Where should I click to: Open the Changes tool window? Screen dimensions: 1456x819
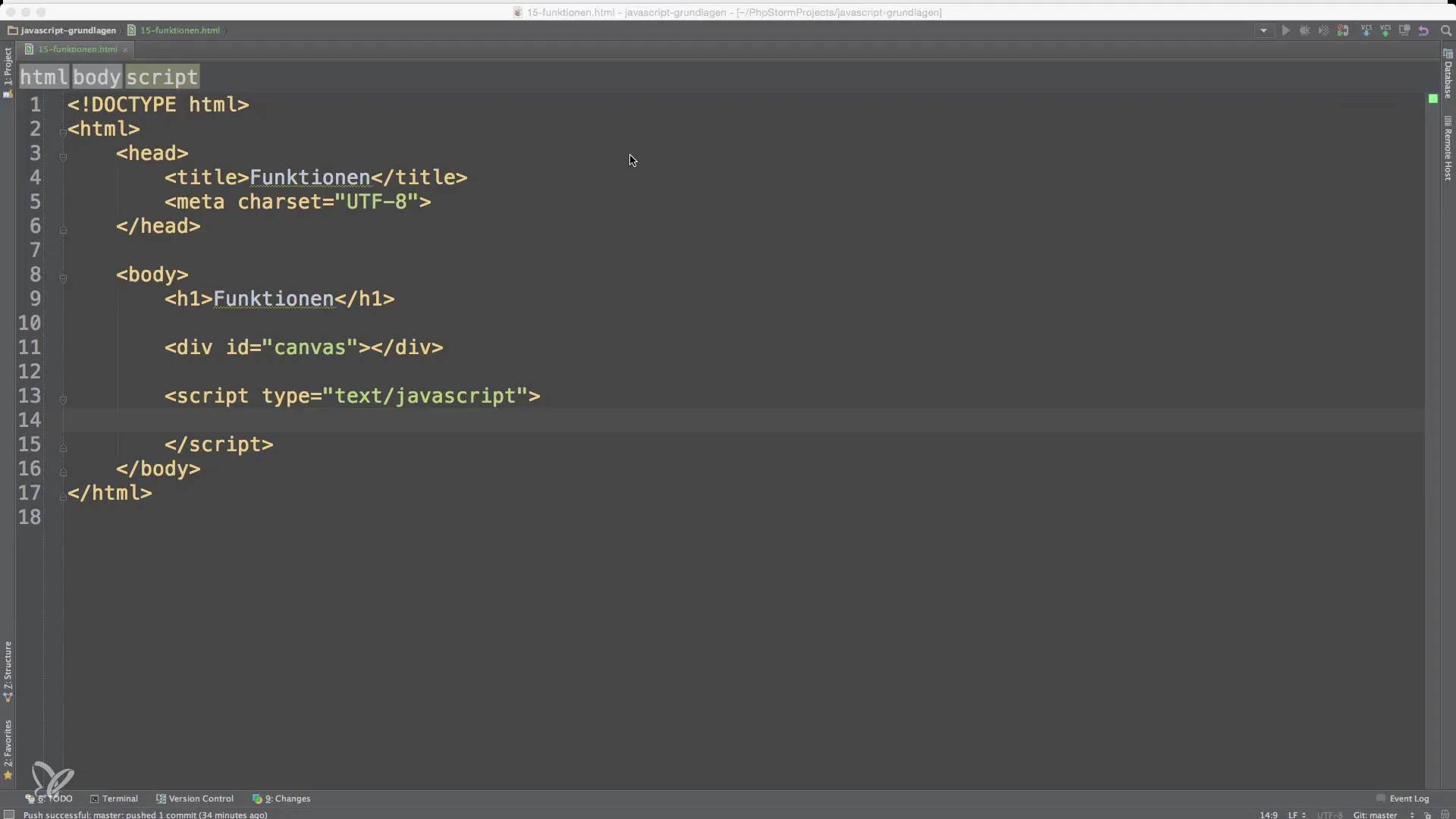[x=281, y=799]
